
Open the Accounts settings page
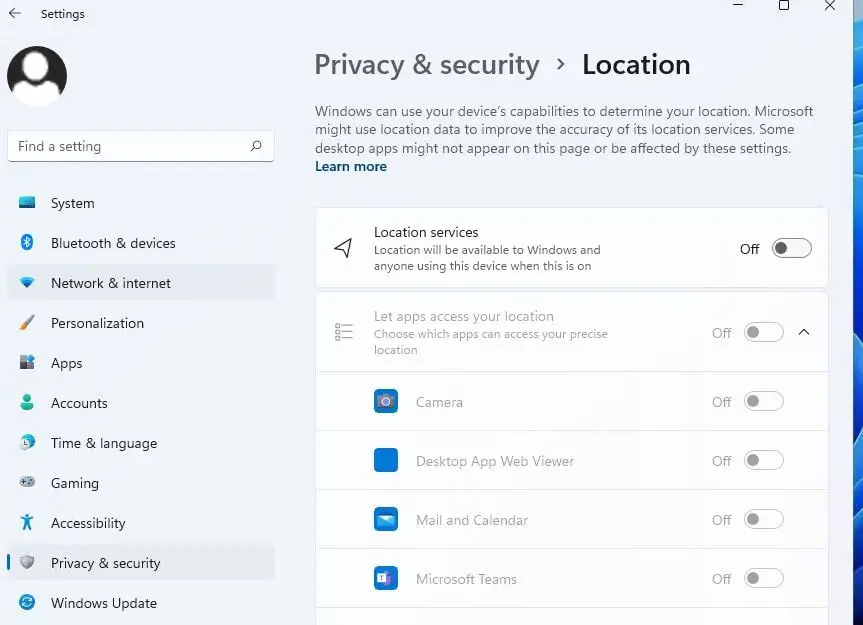79,403
